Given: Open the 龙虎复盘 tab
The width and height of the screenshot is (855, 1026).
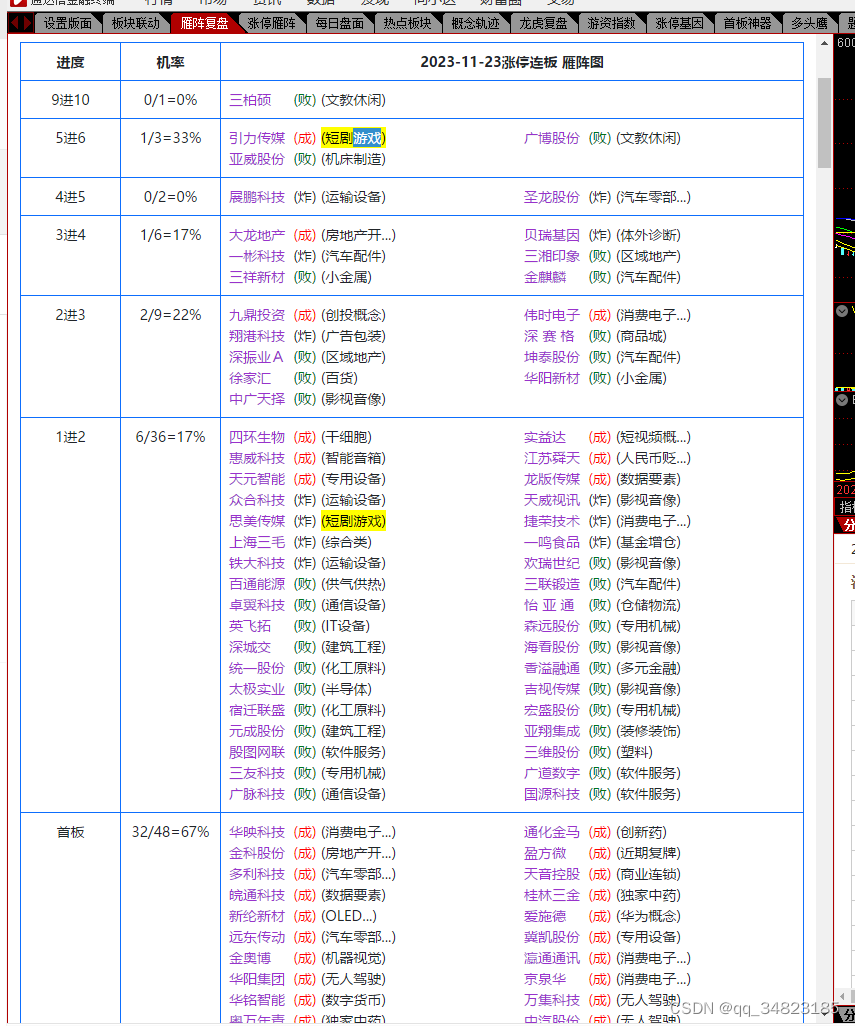Looking at the screenshot, I should pyautogui.click(x=544, y=24).
